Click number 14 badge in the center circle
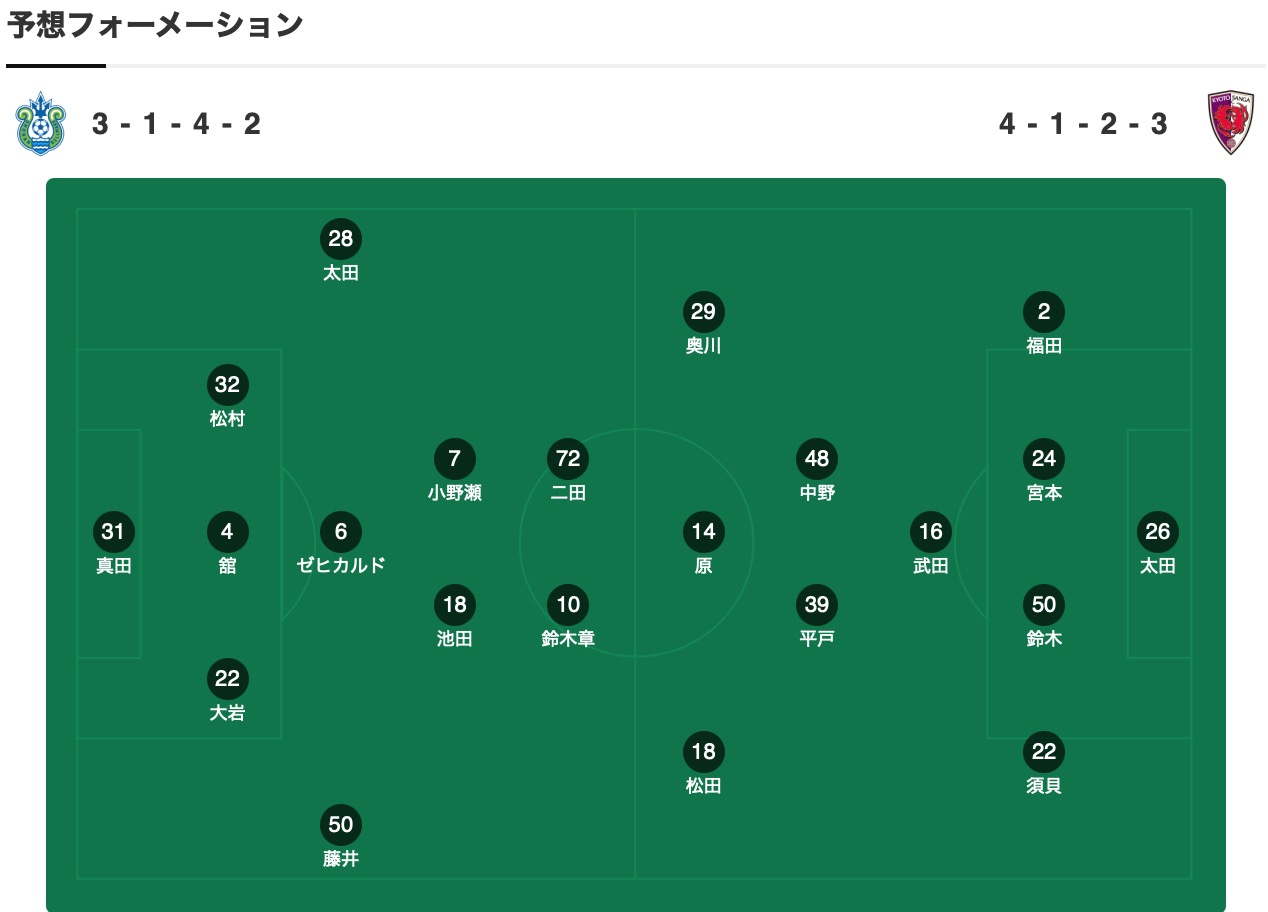This screenshot has height=912, width=1268. [703, 532]
